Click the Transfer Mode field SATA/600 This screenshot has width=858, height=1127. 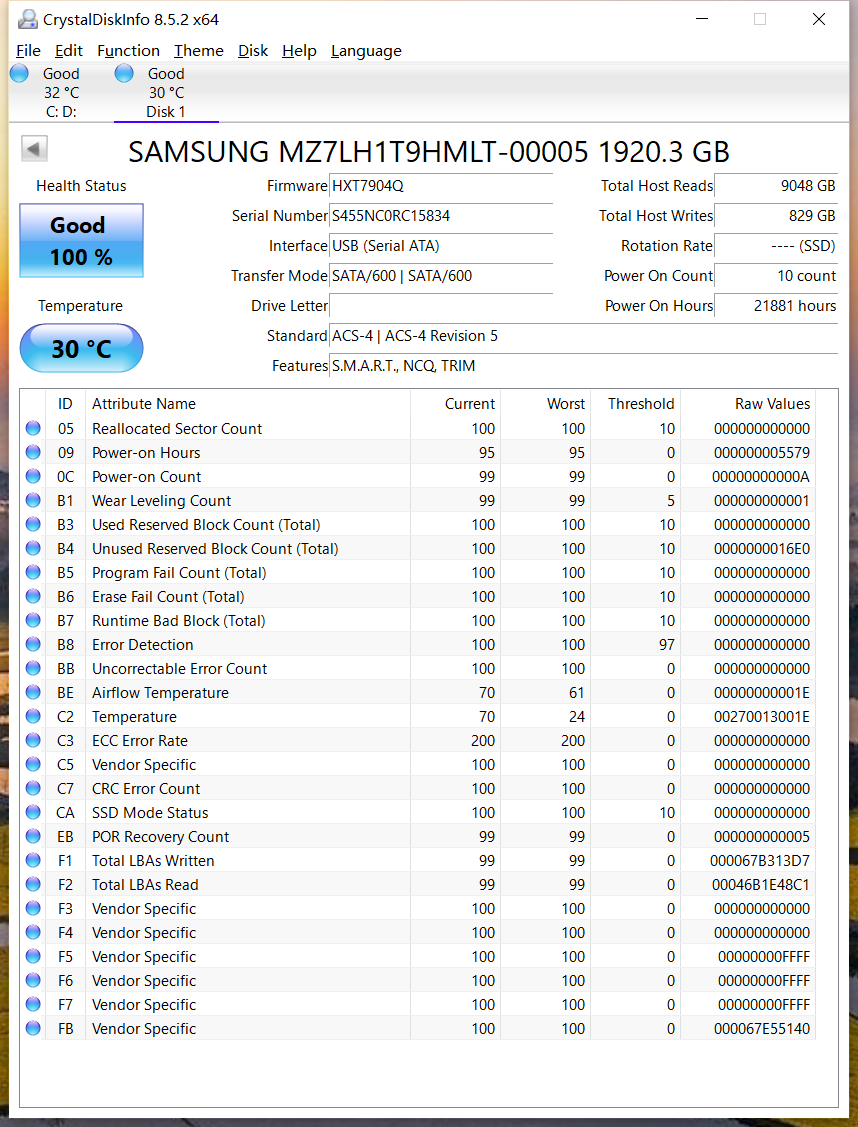point(440,276)
